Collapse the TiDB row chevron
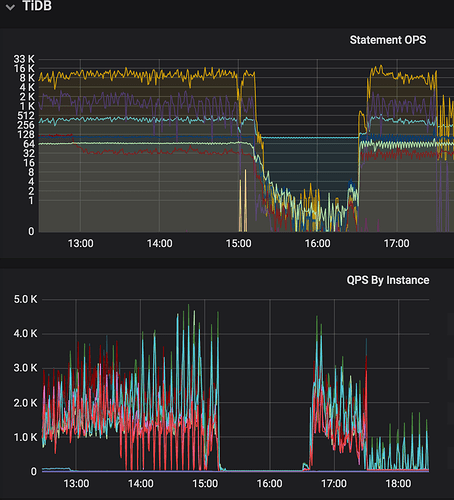The image size is (454, 500). (x=11, y=7)
